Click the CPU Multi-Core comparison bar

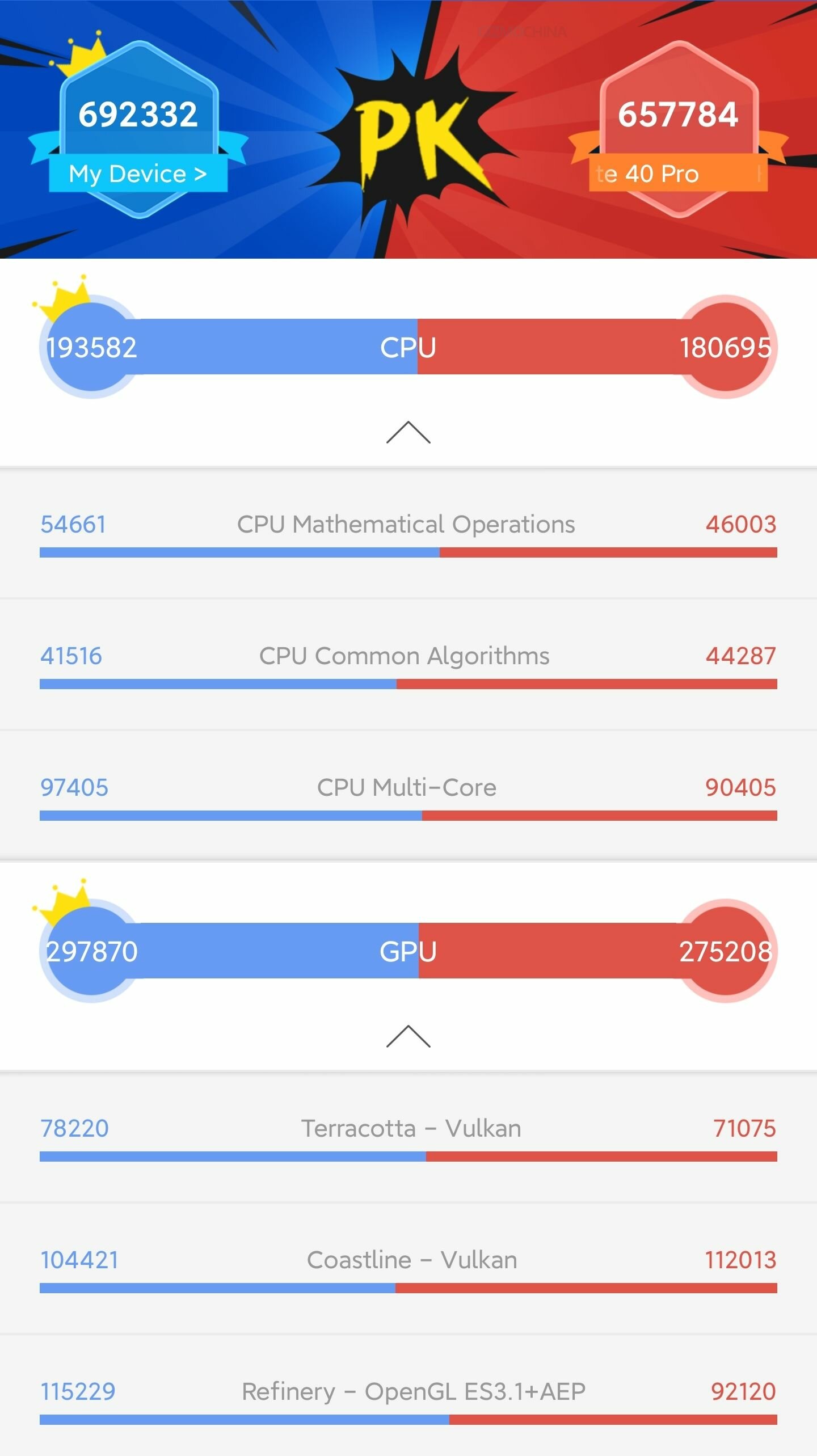pyautogui.click(x=408, y=816)
